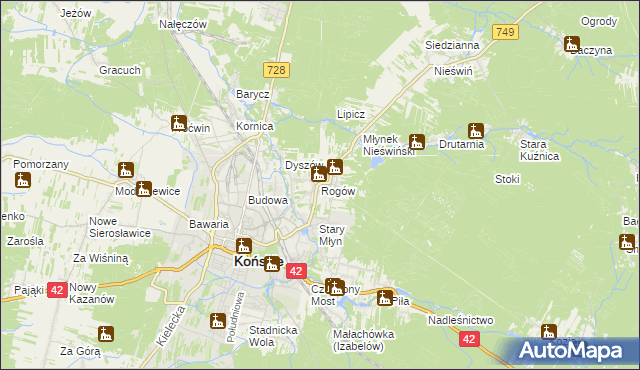Click the Nałęczów village label

(x=183, y=24)
